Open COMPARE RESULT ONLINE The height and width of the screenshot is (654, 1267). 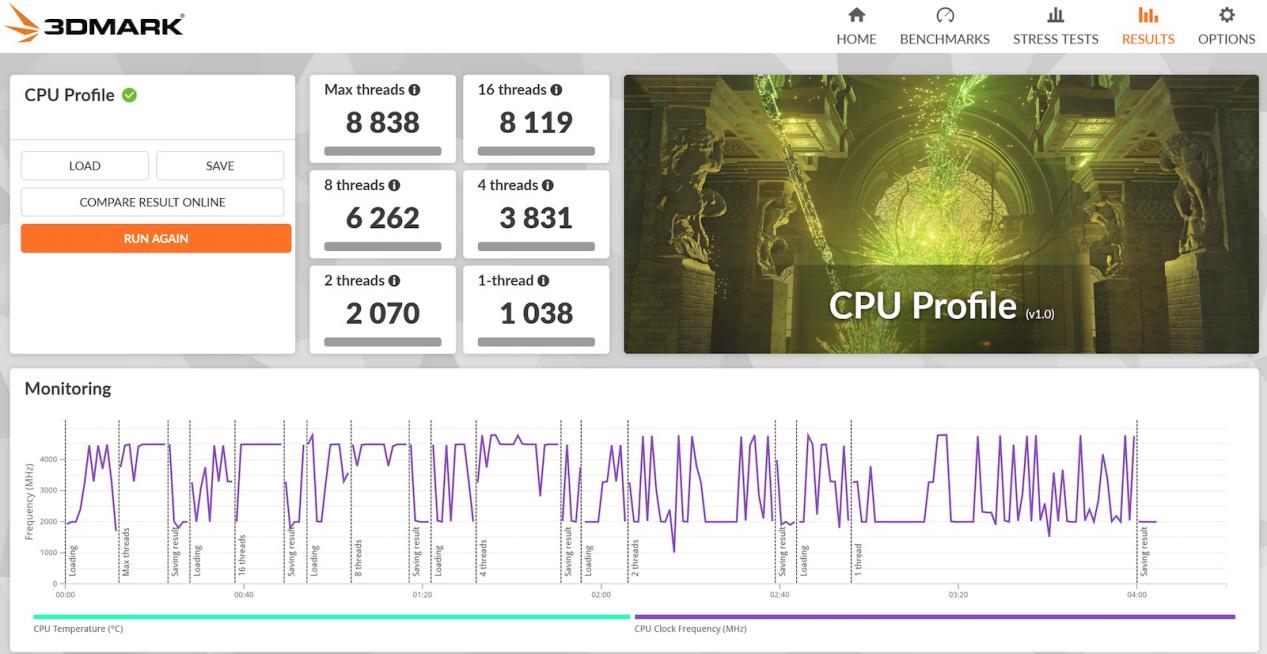pyautogui.click(x=152, y=201)
